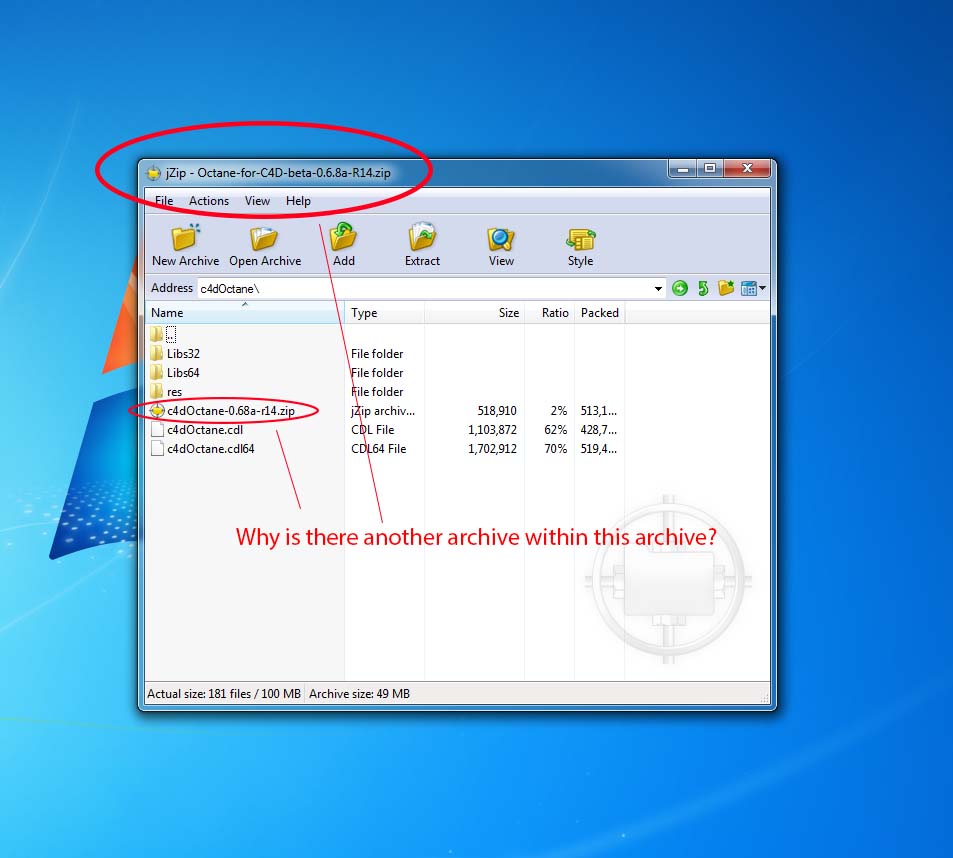Click the packed value 428,7...
The height and width of the screenshot is (858, 953).
click(599, 430)
